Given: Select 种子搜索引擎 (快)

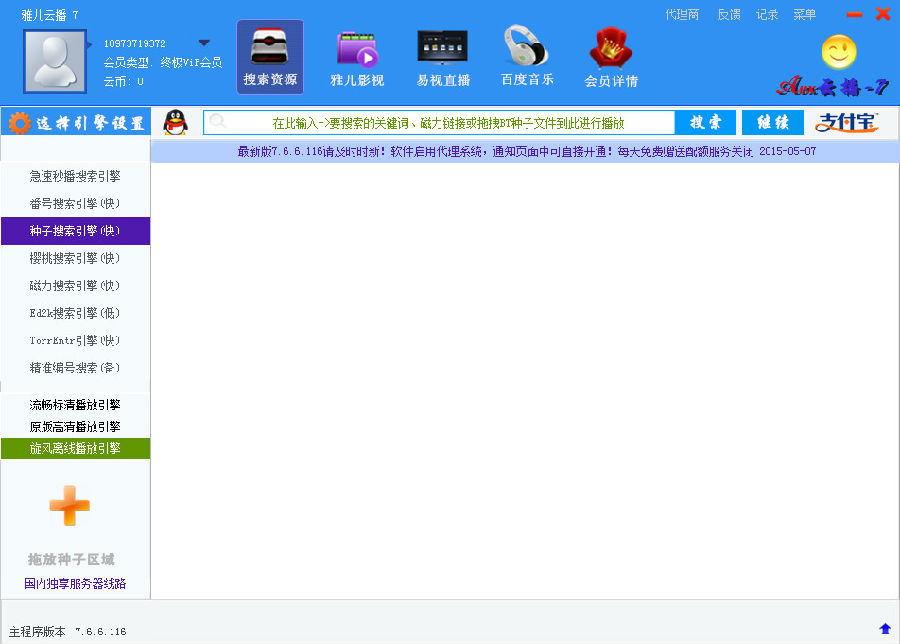Looking at the screenshot, I should click(x=75, y=231).
